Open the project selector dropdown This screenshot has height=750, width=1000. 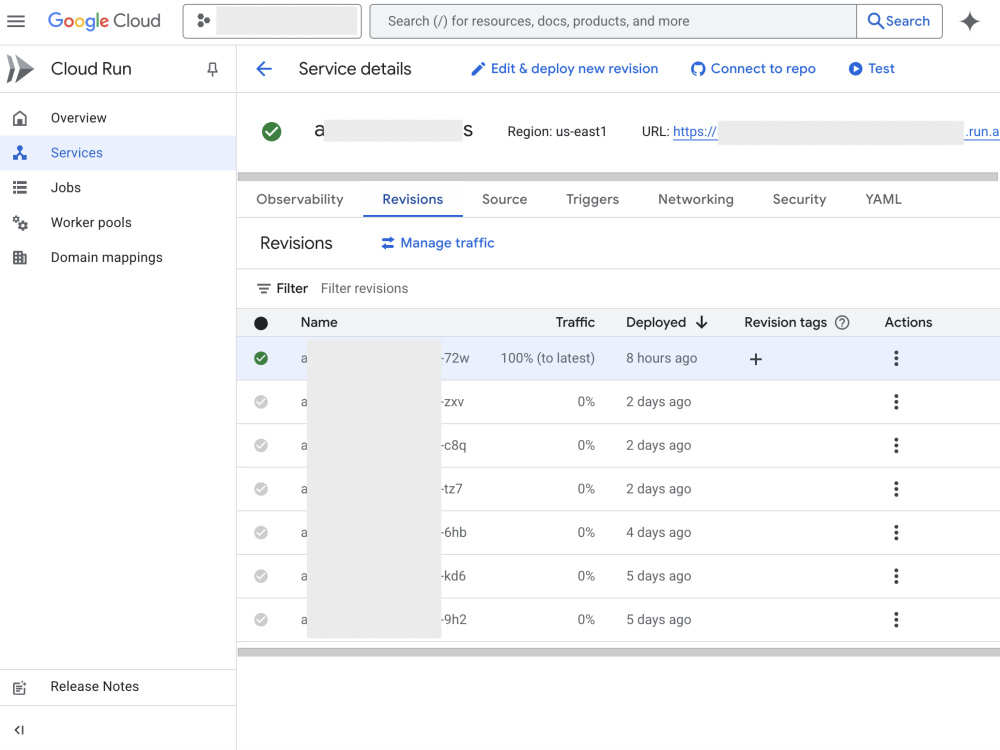click(x=272, y=21)
